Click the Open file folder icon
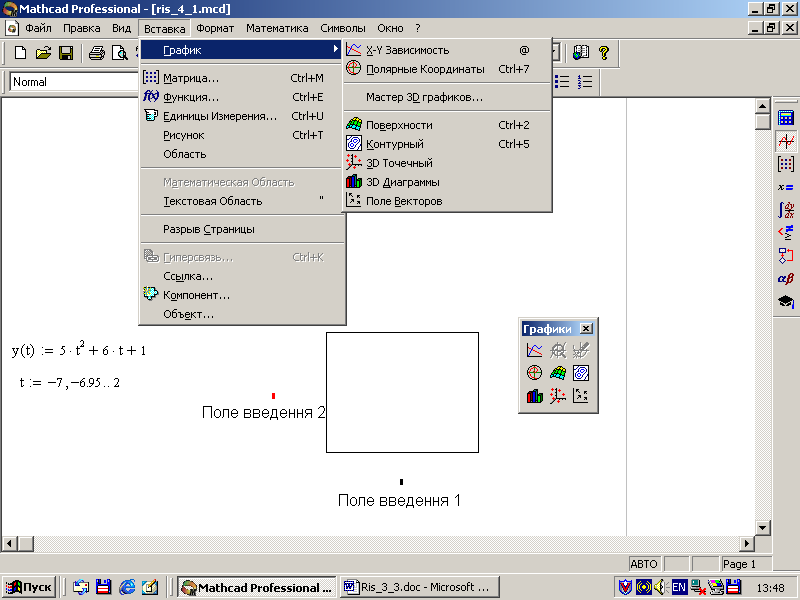Screen dimensions: 800x600 click(43, 53)
